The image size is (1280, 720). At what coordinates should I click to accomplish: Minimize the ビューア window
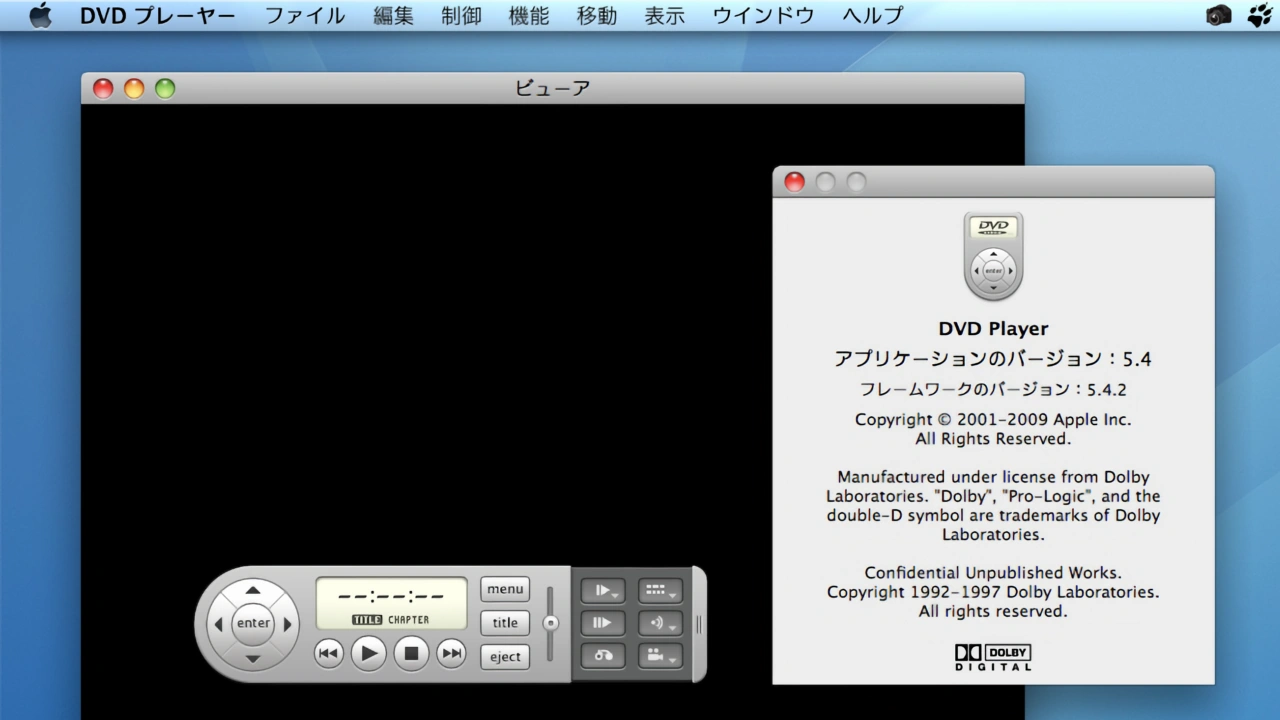pyautogui.click(x=134, y=88)
